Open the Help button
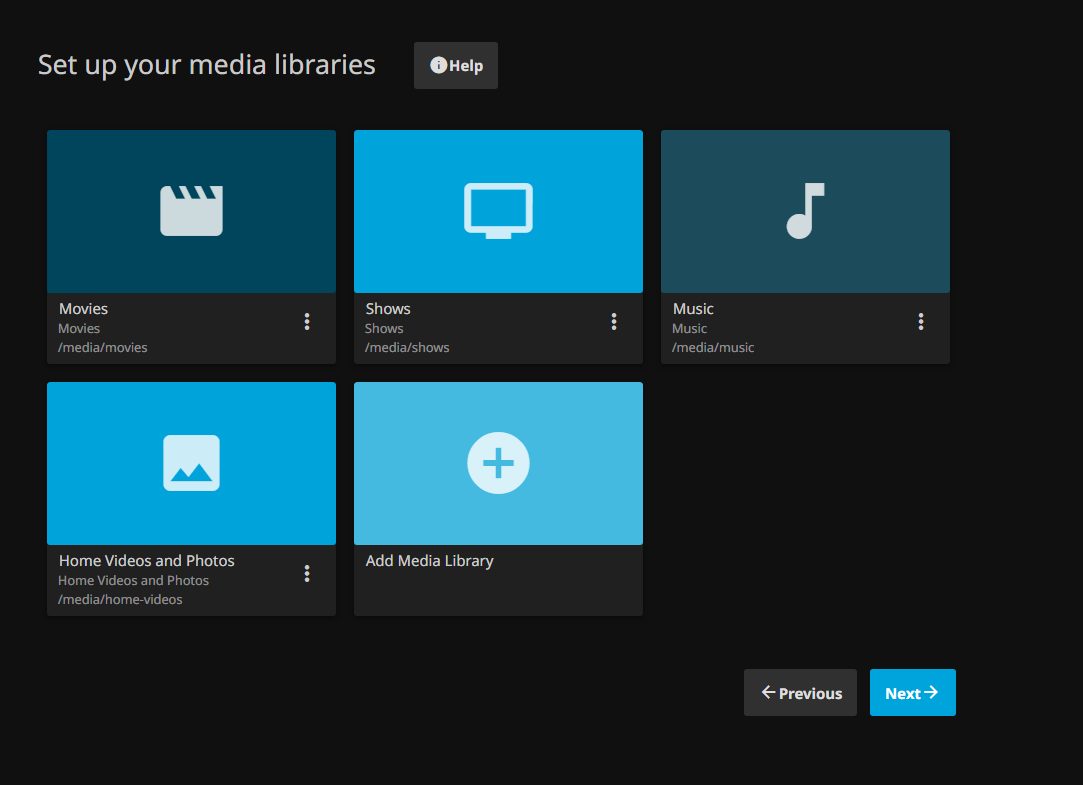This screenshot has height=785, width=1083. [x=456, y=66]
